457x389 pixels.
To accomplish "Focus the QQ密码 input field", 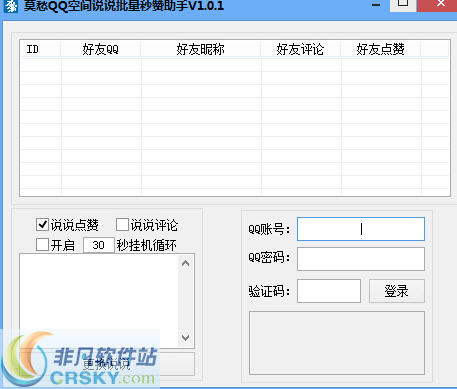I will pyautogui.click(x=361, y=259).
